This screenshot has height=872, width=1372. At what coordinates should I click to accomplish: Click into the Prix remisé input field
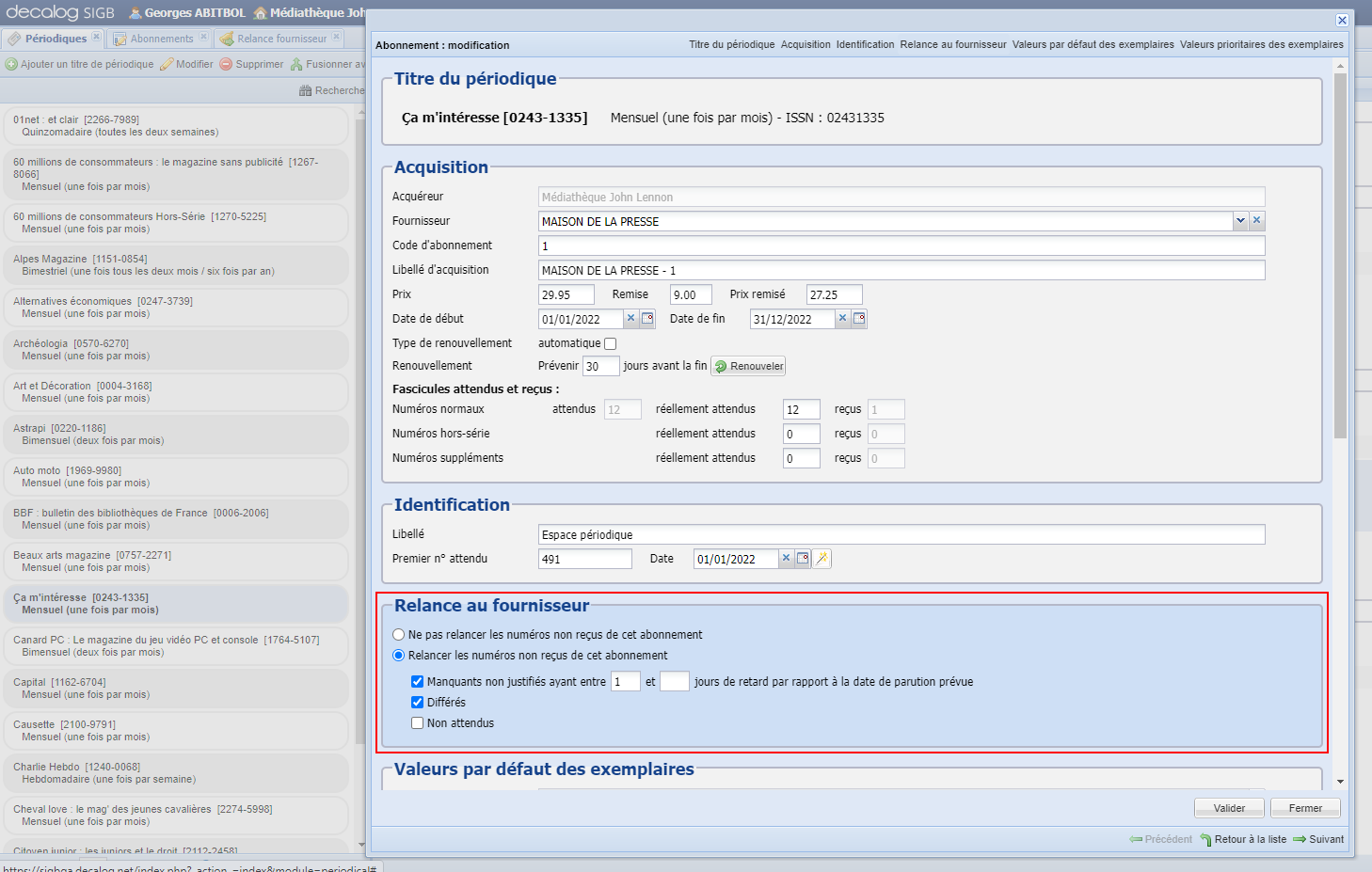click(833, 294)
